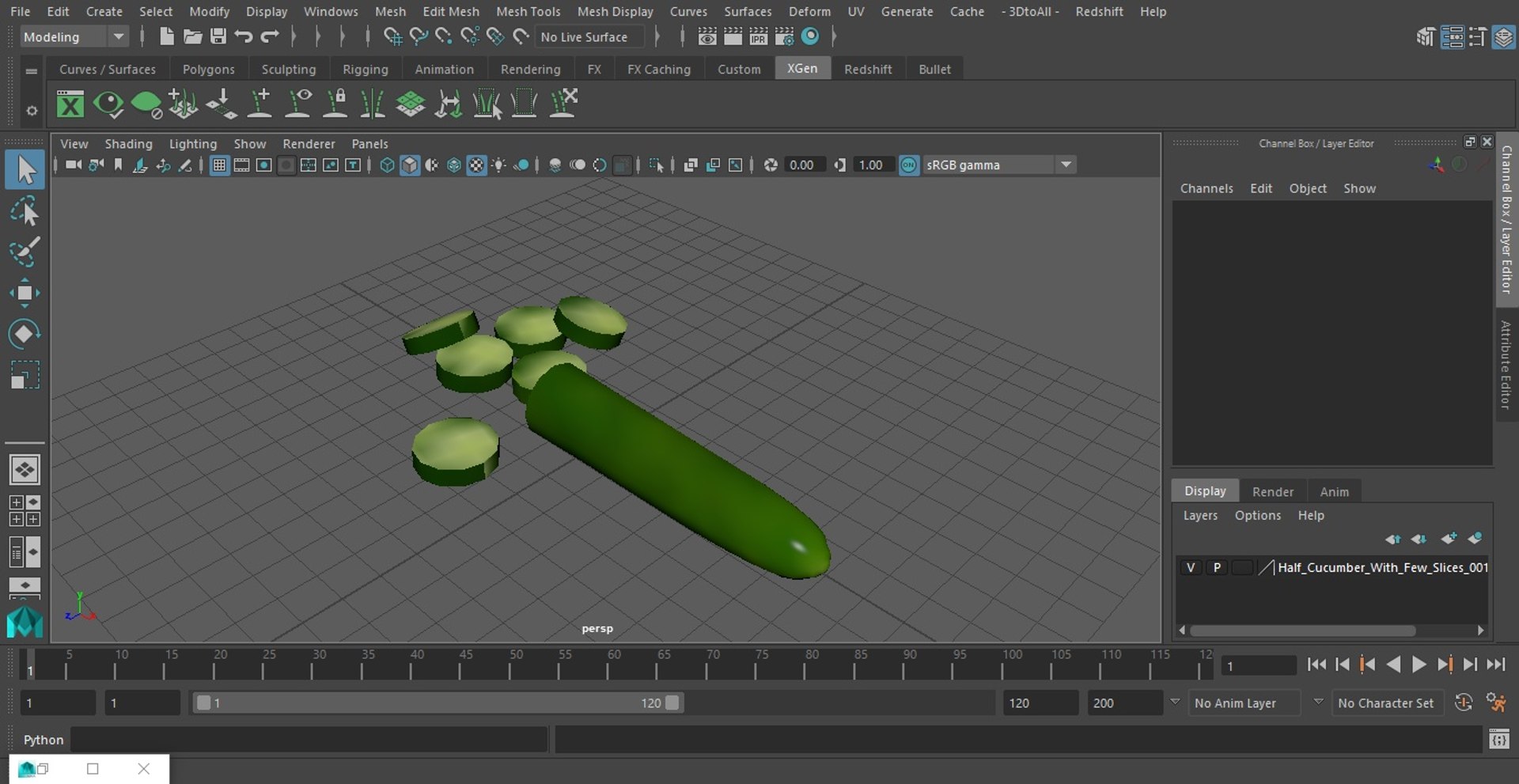Image resolution: width=1519 pixels, height=784 pixels.
Task: Open the No Character Set dropdown
Action: pyautogui.click(x=1388, y=703)
